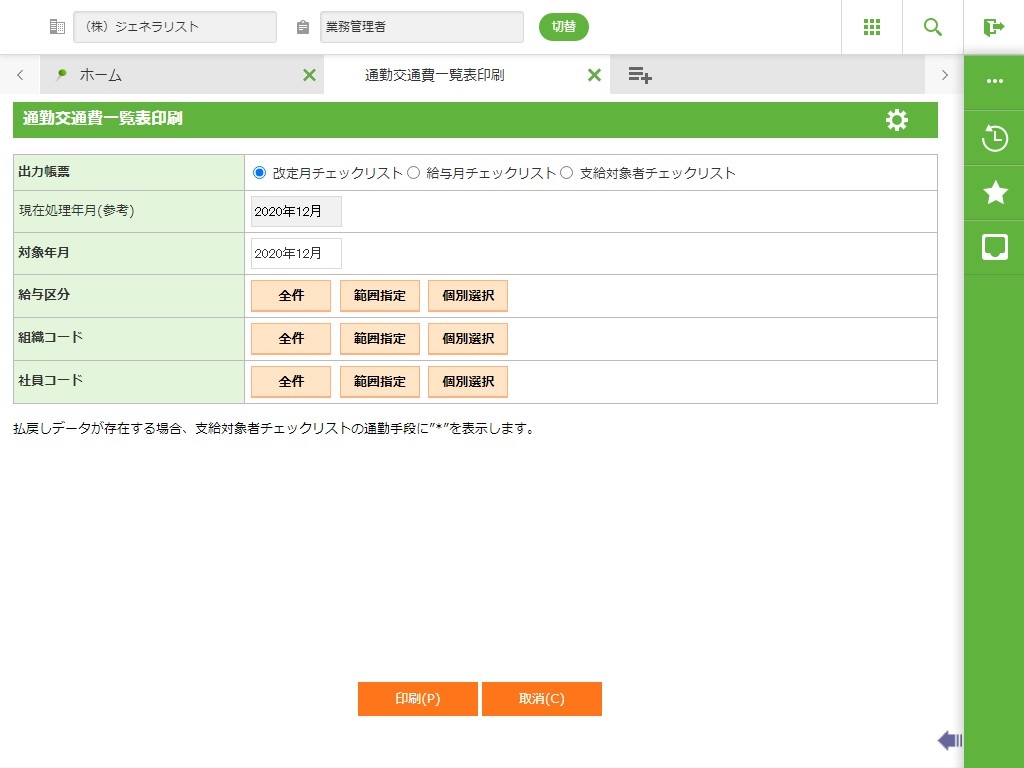Click the add tab list icon
The height and width of the screenshot is (768, 1024).
pos(640,75)
